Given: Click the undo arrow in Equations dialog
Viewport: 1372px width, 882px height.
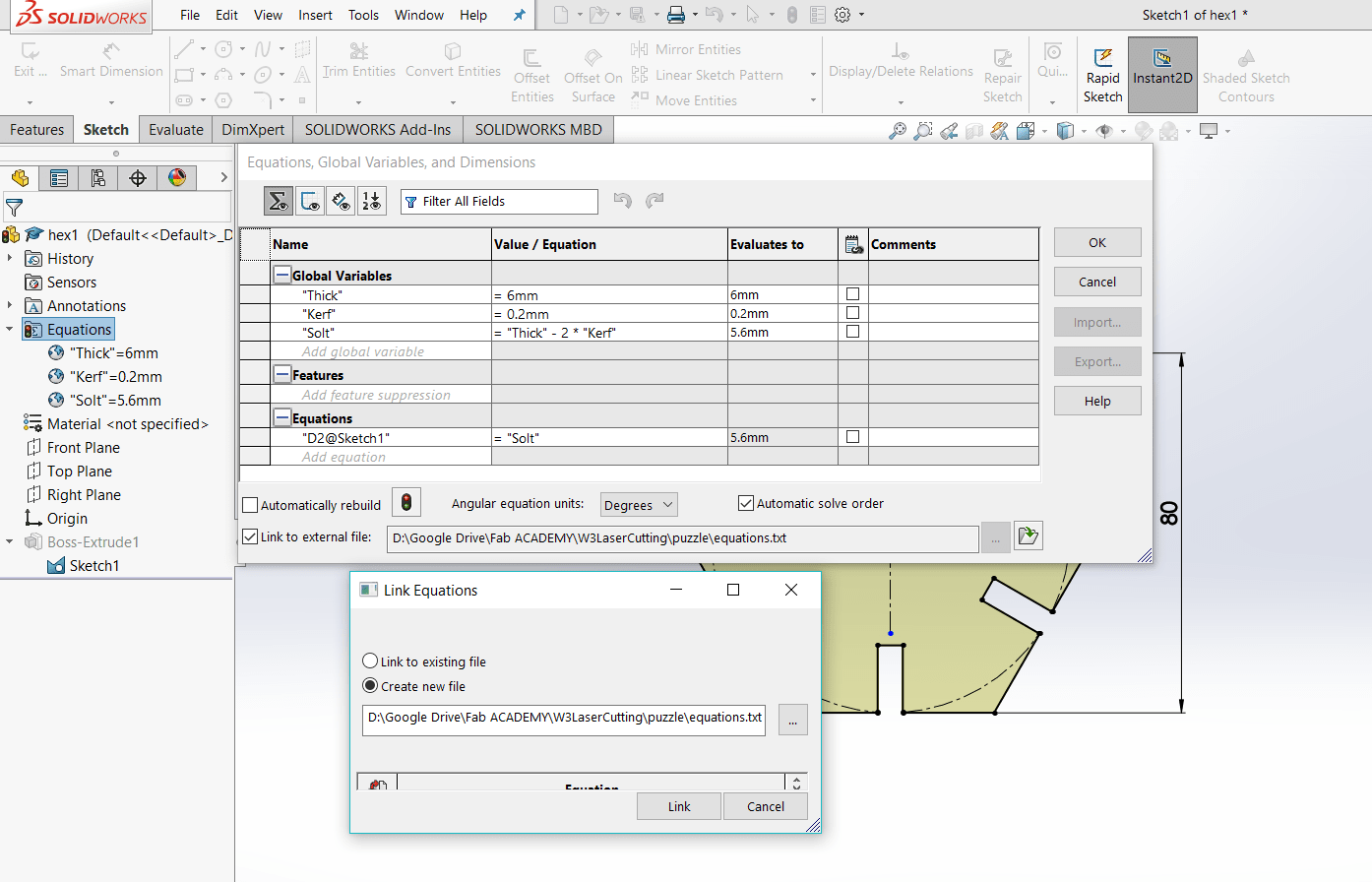Looking at the screenshot, I should [622, 201].
